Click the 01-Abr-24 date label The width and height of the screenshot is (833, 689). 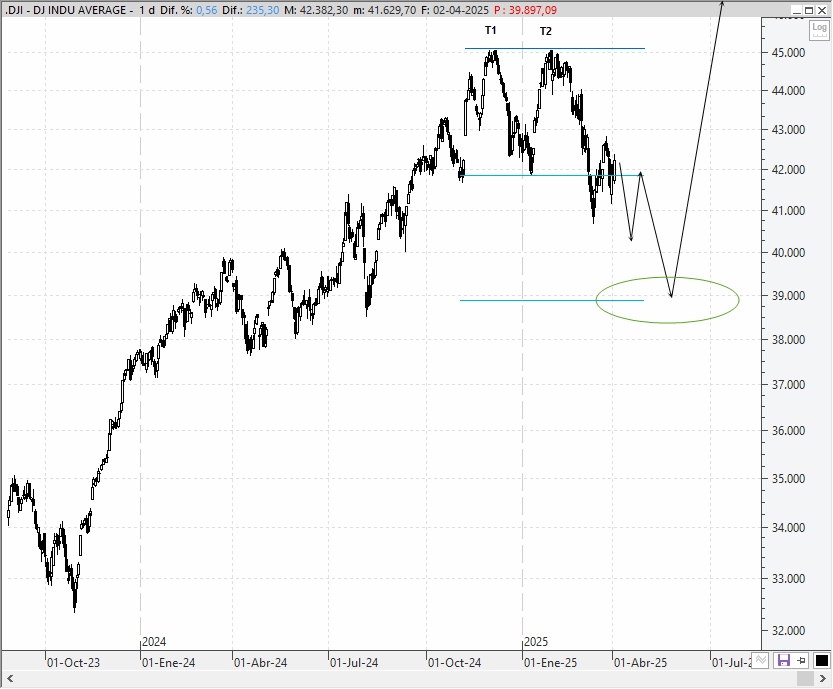tap(260, 663)
